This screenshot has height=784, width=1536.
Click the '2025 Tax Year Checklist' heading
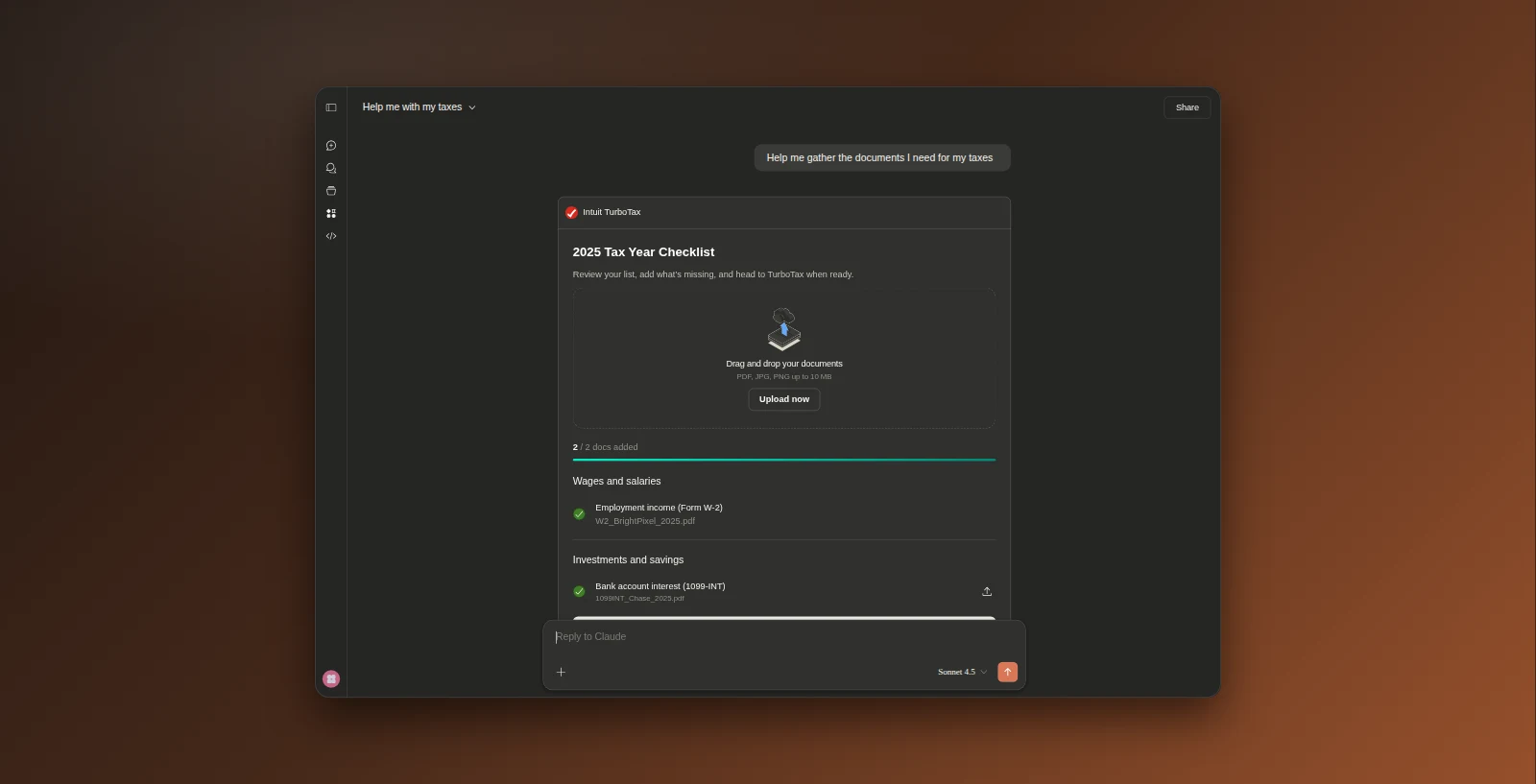coord(643,252)
